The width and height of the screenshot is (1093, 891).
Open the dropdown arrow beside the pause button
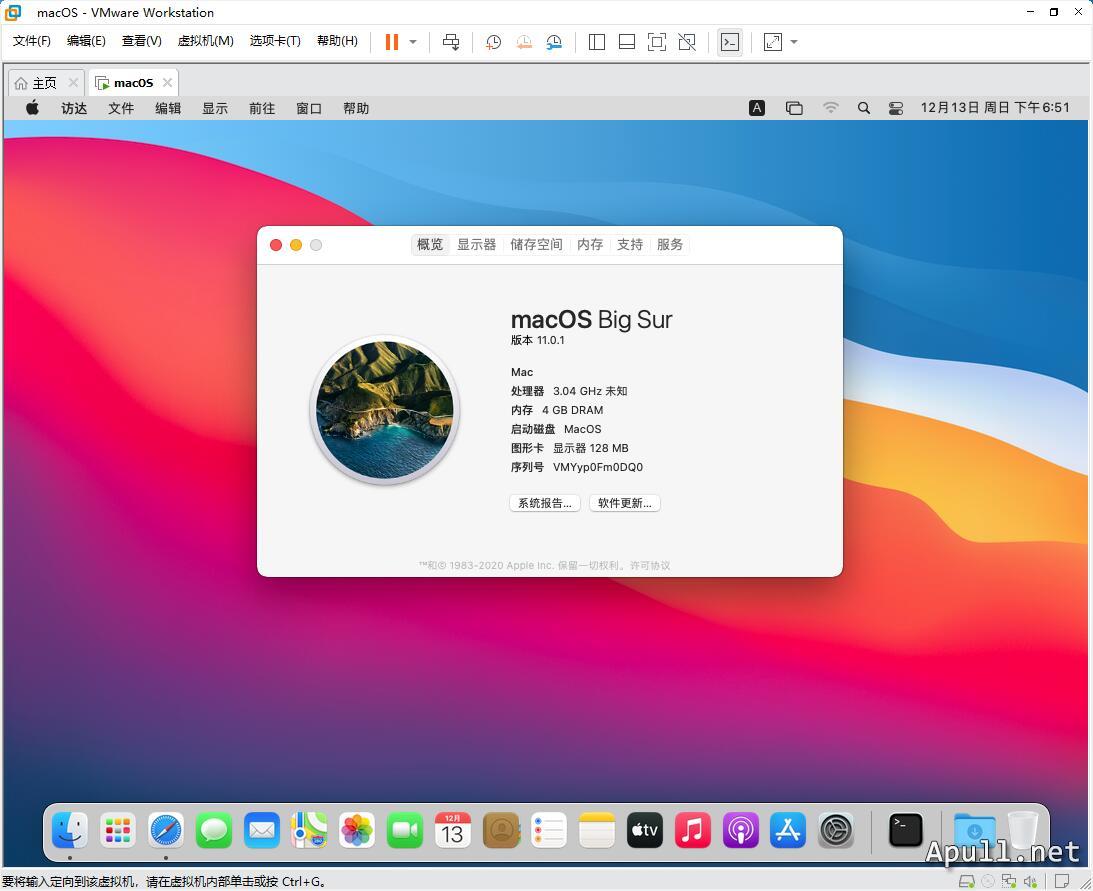coord(413,42)
